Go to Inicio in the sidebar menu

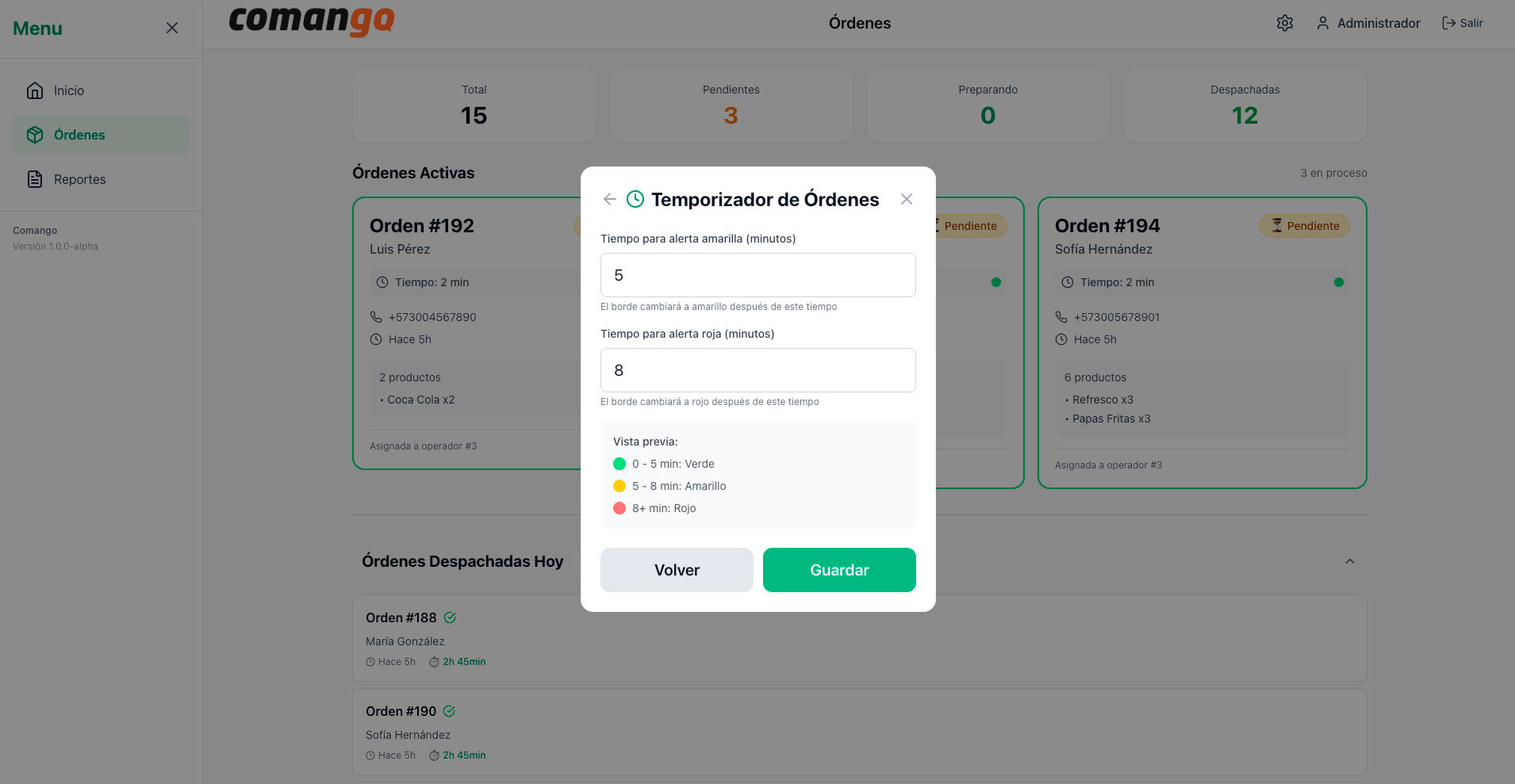click(x=69, y=90)
